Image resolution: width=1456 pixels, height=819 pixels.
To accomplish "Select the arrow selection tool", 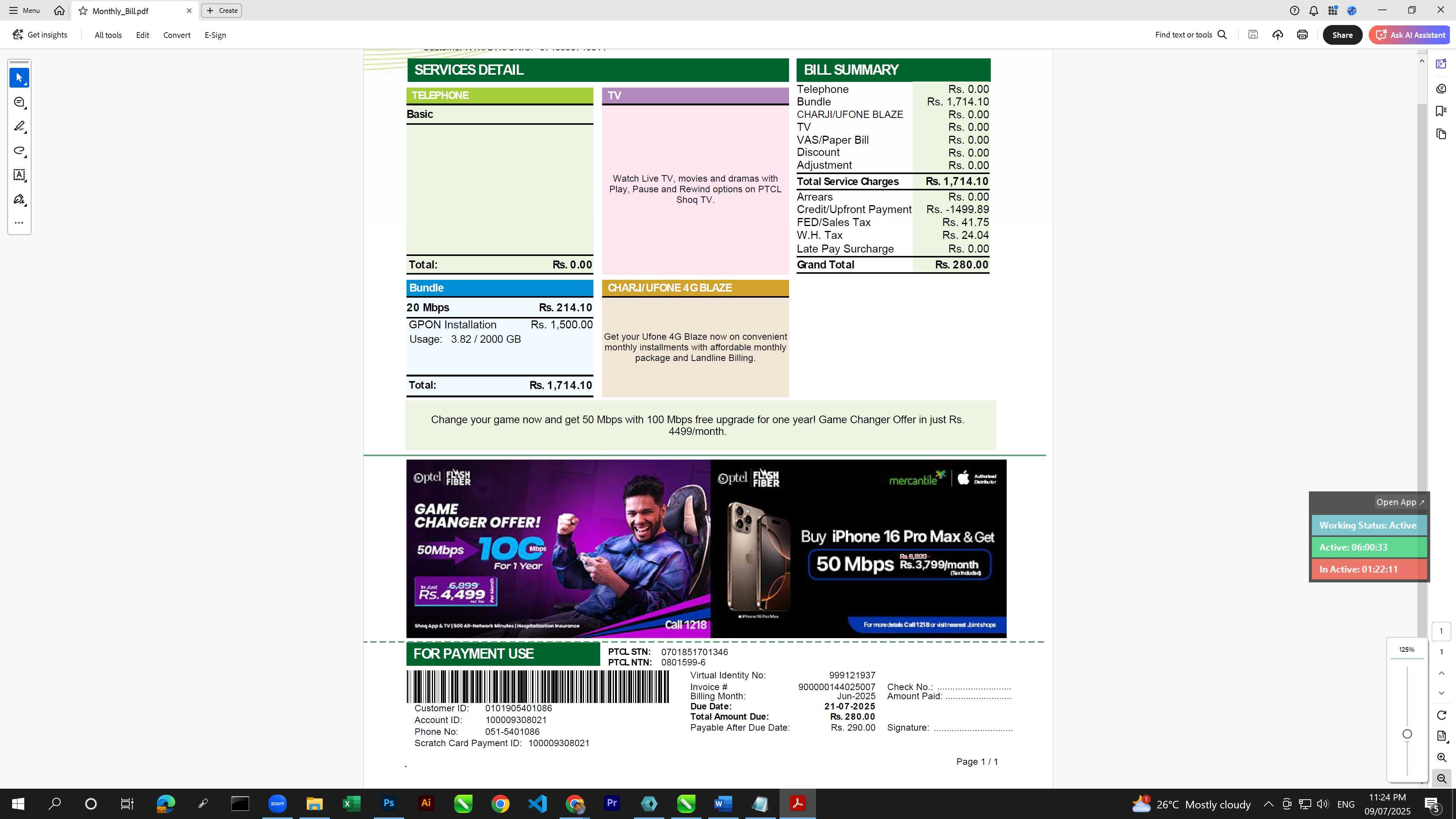I will coord(19,78).
